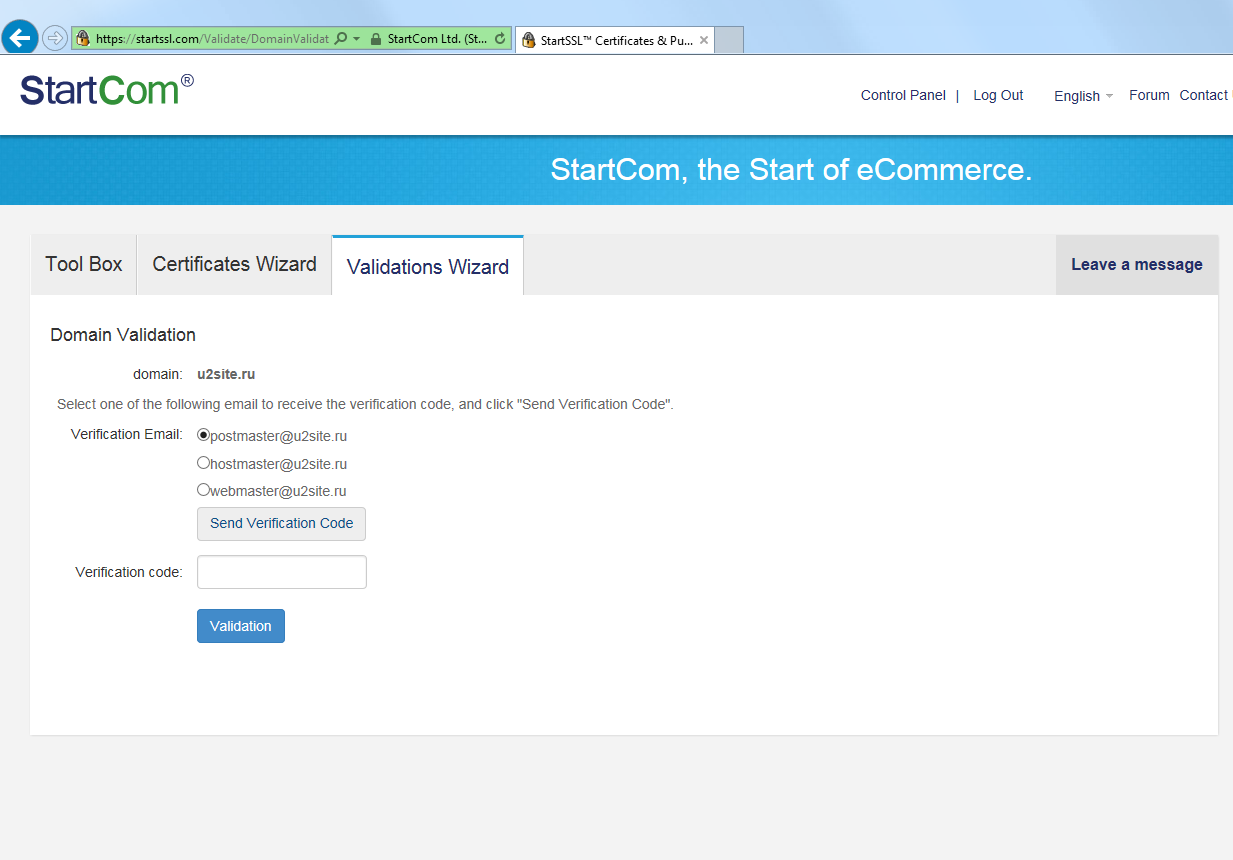Viewport: 1233px width, 860px height.
Task: Click the blue Validation button
Action: pyautogui.click(x=241, y=626)
